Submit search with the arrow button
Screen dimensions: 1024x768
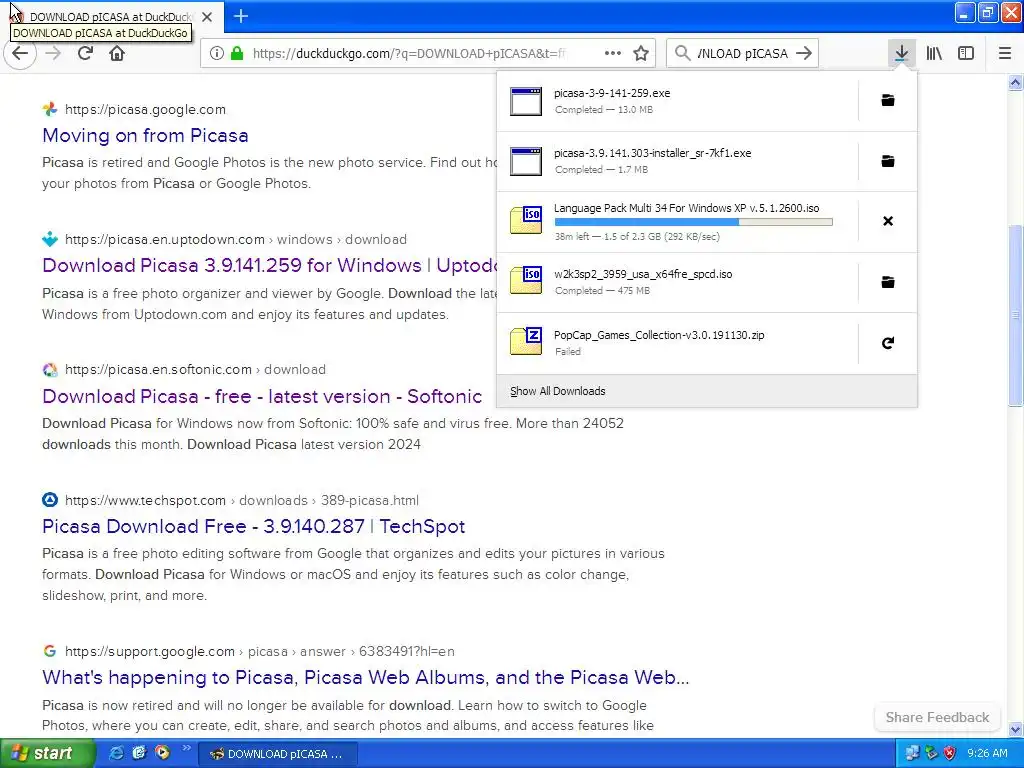(805, 54)
